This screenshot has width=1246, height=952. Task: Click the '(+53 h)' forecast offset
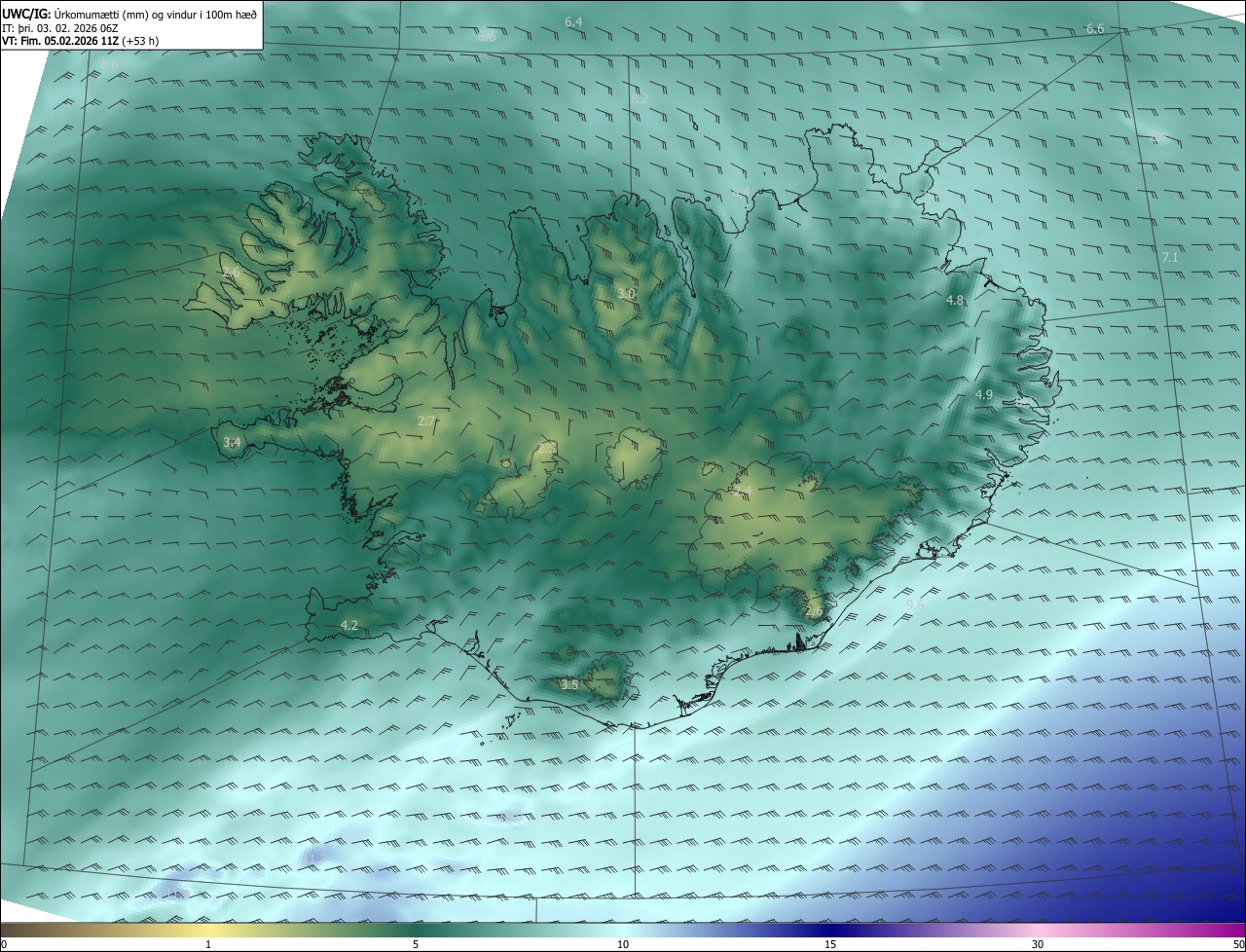[141, 40]
